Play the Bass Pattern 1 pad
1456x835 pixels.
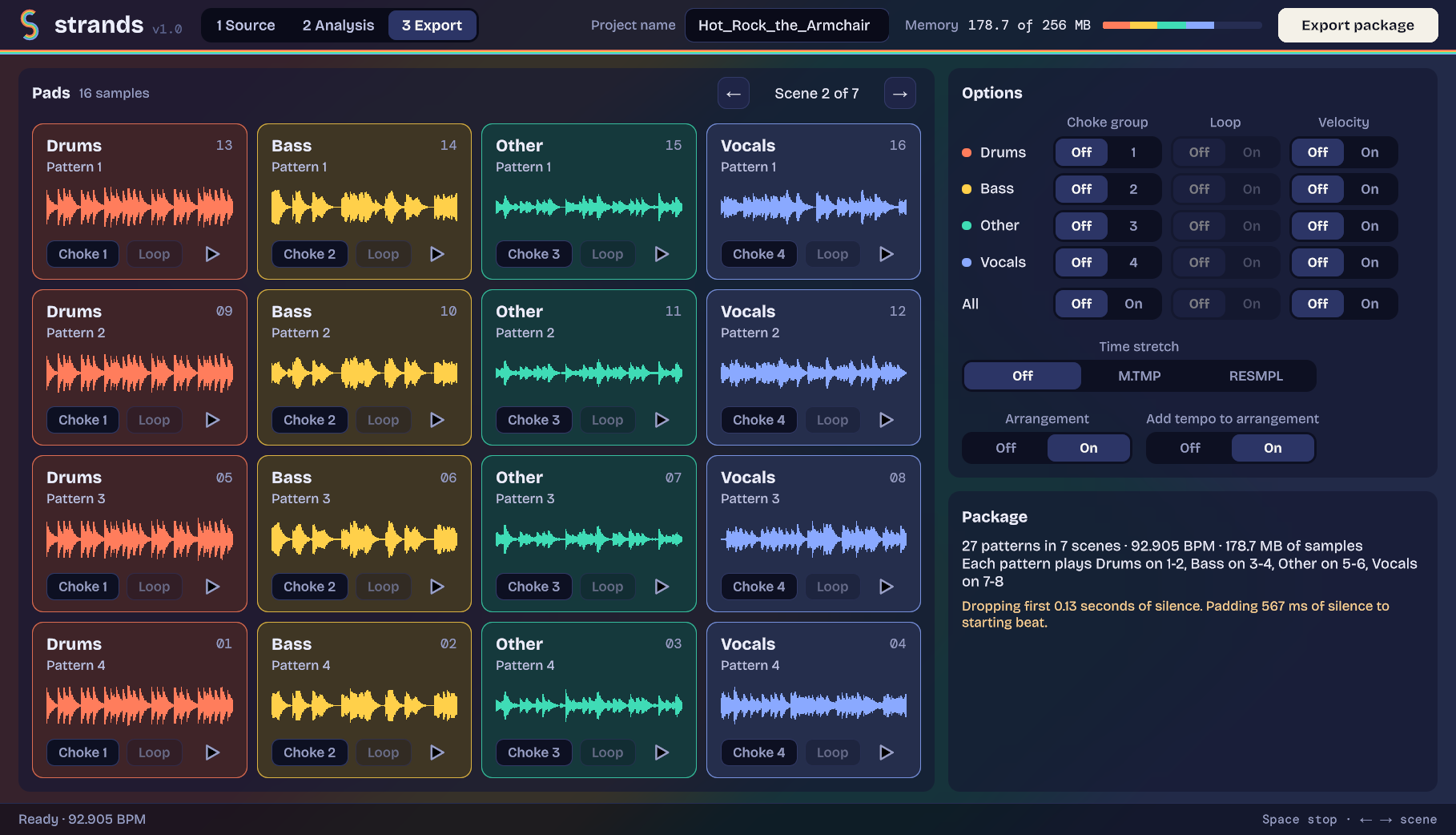point(437,254)
